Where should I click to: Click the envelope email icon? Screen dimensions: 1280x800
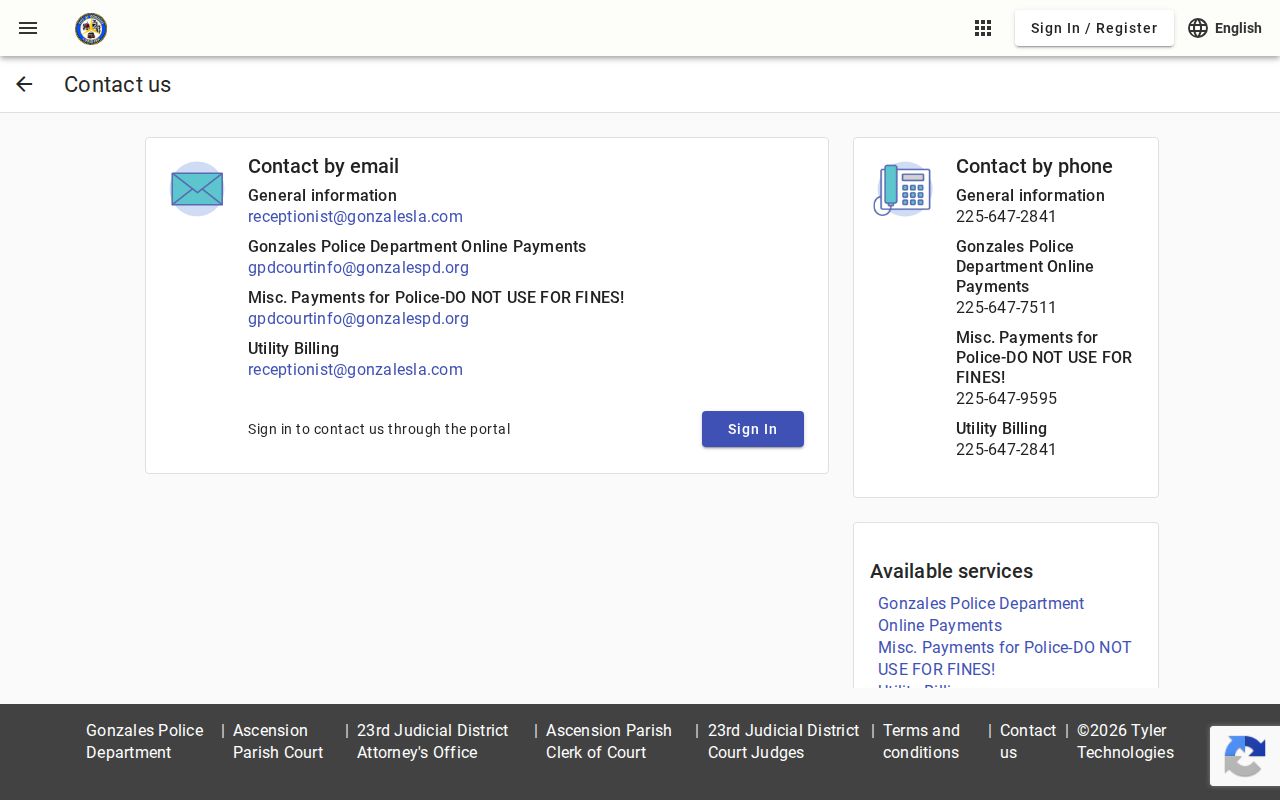pos(197,189)
